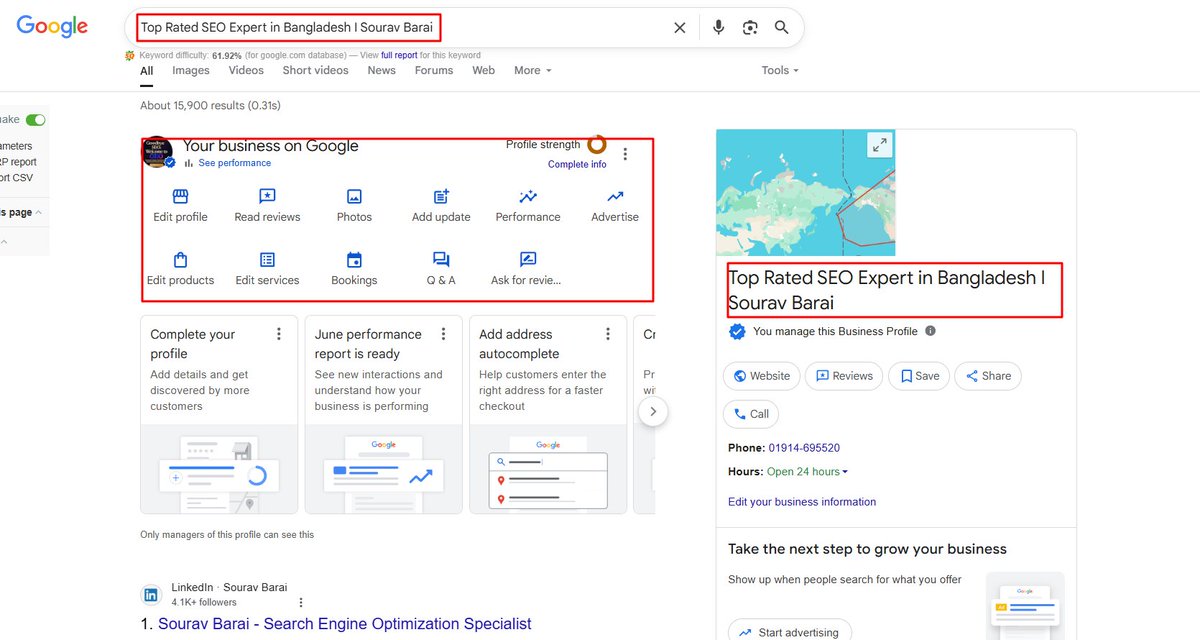
Task: Open the Sourav Barai specialist link
Action: (344, 623)
